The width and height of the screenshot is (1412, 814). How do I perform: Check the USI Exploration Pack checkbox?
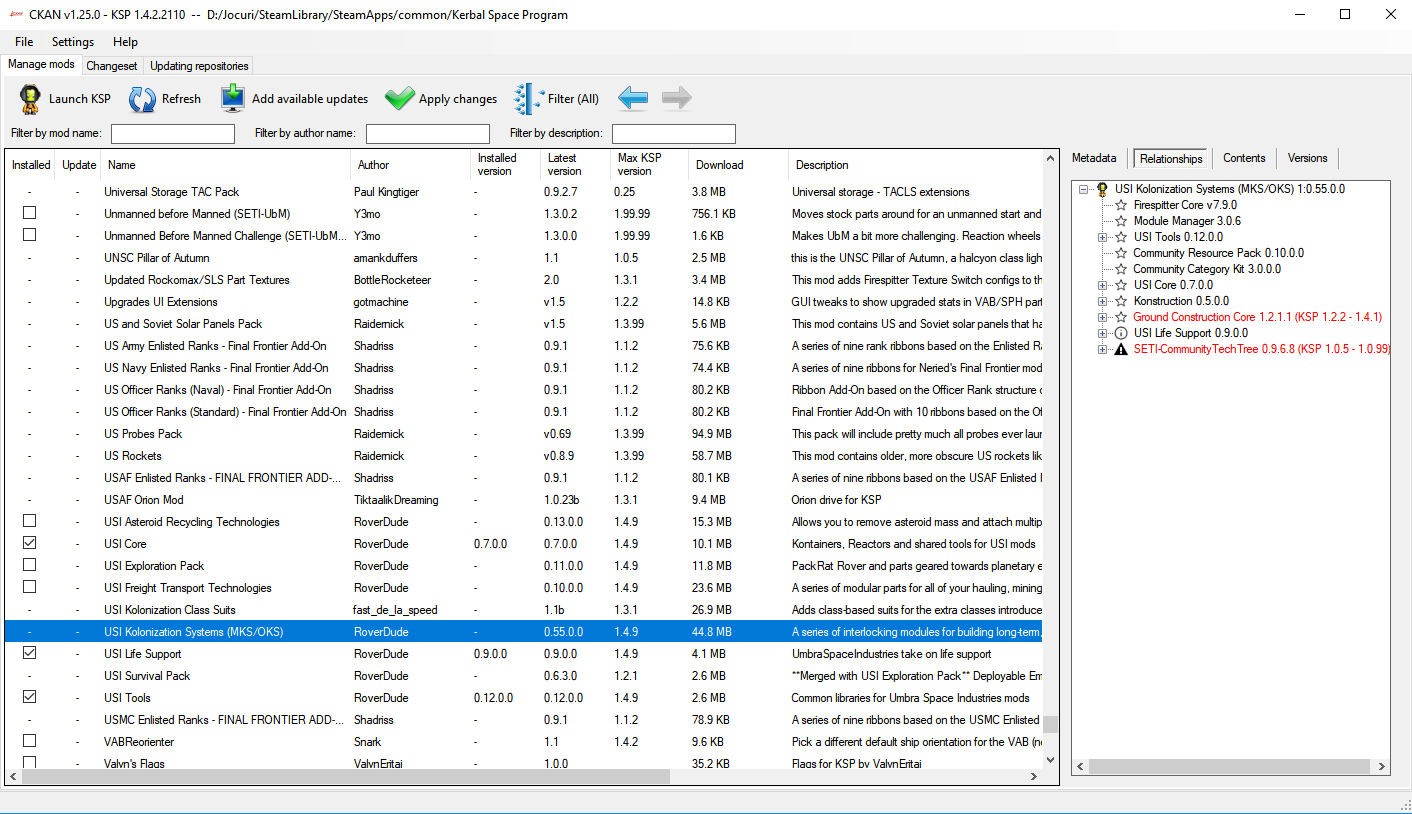tap(30, 565)
